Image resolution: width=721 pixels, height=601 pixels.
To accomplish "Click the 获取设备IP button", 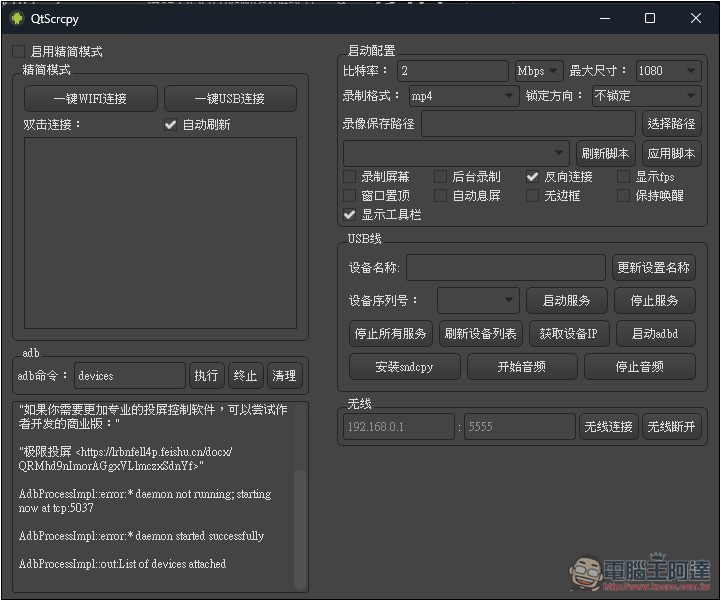I will tap(569, 333).
